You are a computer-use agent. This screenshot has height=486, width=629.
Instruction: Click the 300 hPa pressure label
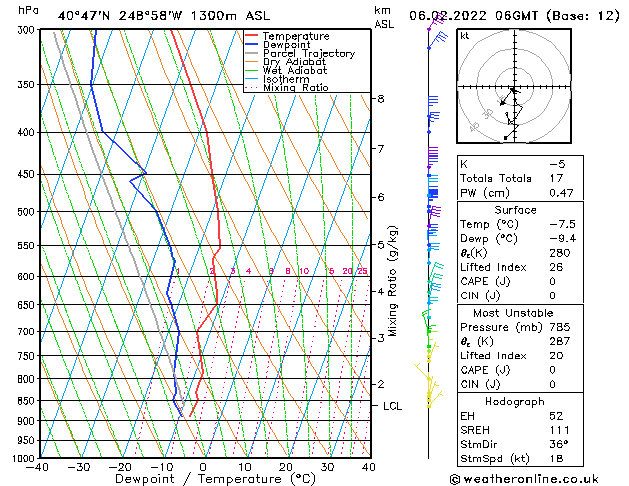click(x=28, y=30)
